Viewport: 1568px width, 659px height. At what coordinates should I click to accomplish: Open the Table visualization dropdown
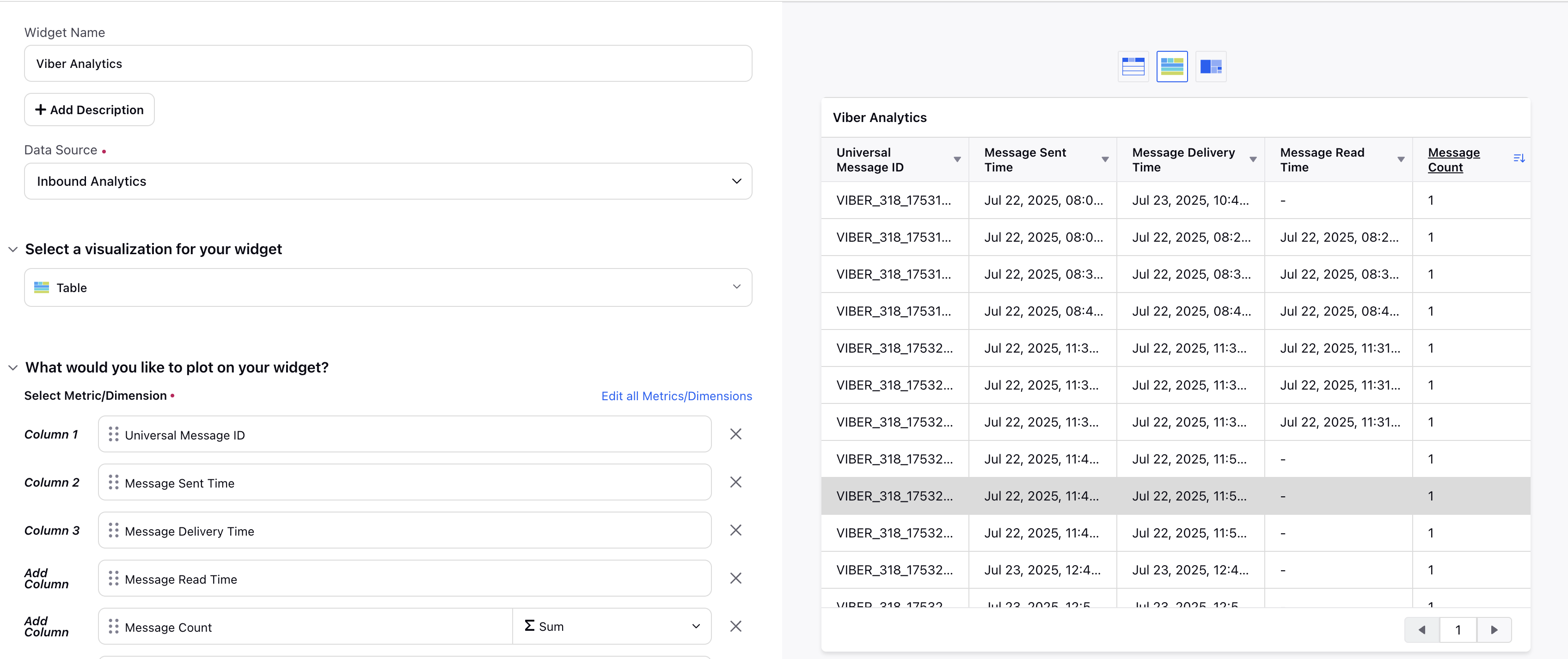(388, 287)
